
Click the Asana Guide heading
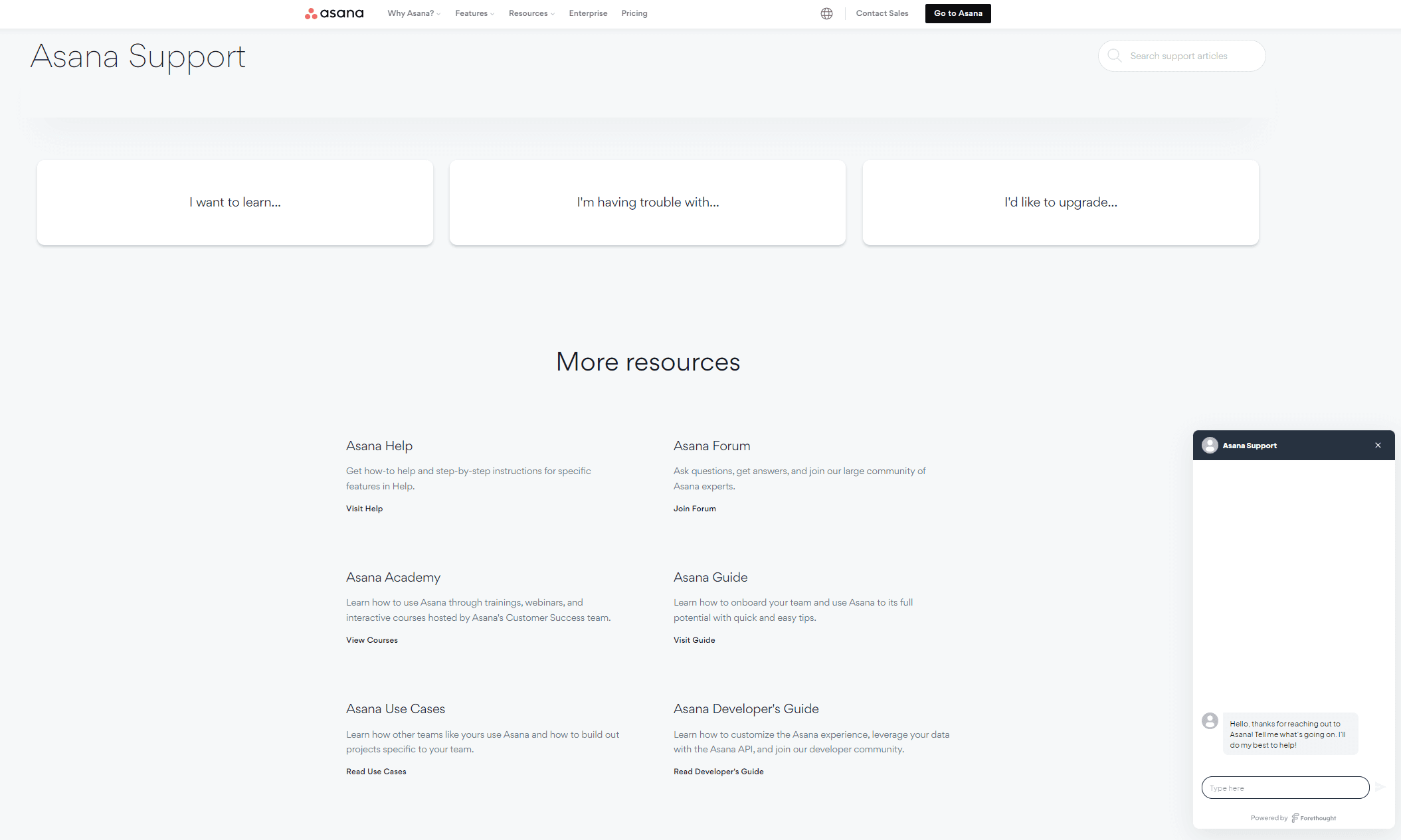tap(710, 578)
